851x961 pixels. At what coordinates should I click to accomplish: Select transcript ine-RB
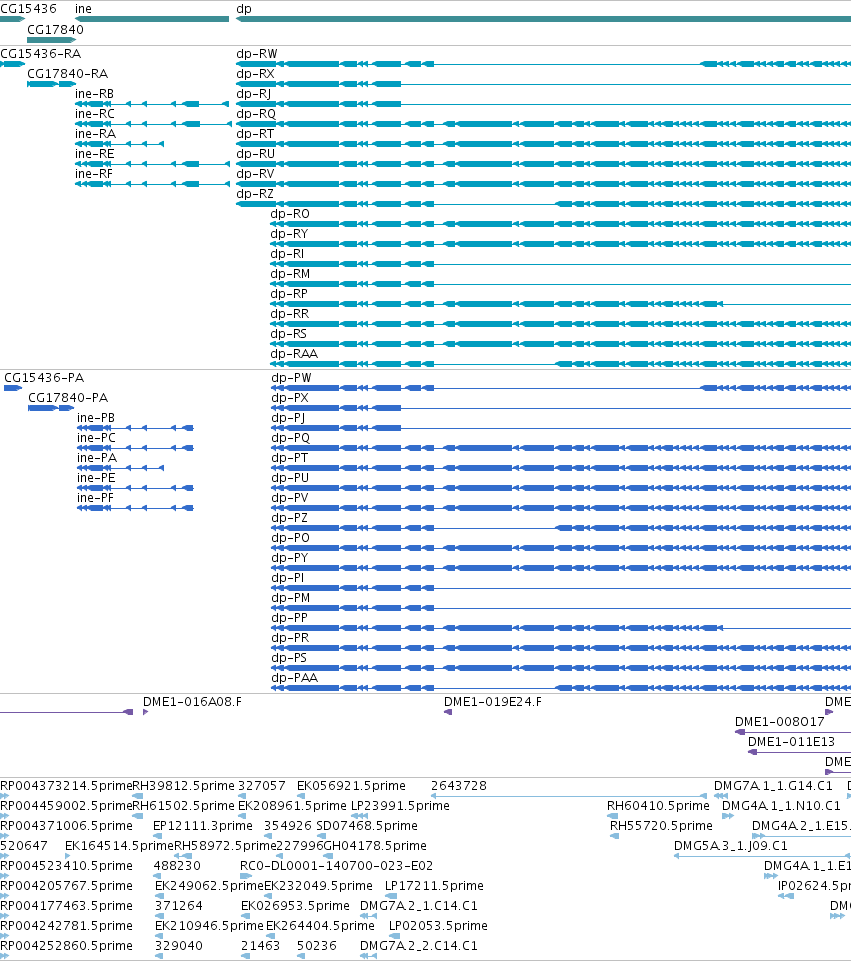coord(94,94)
